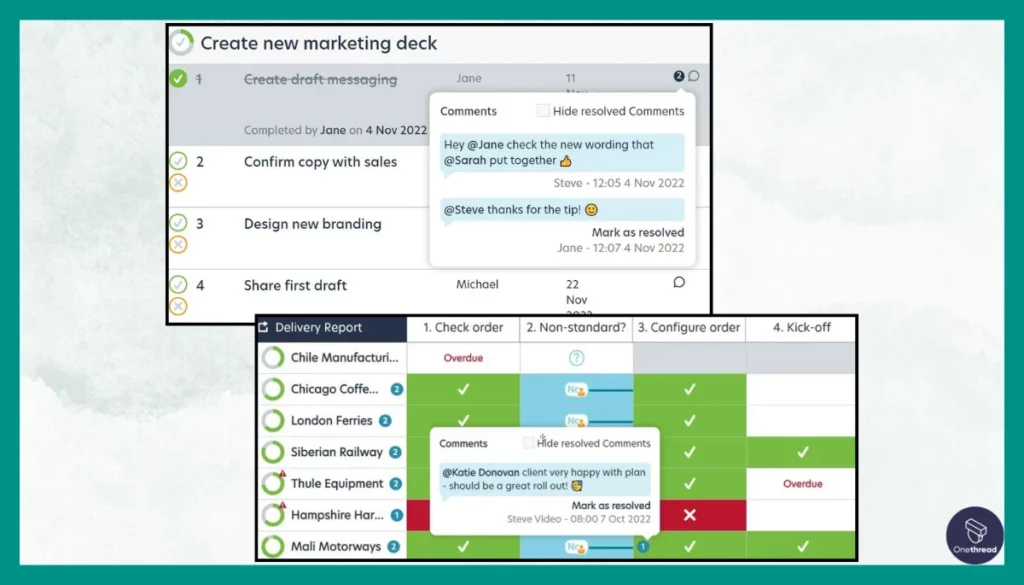
Task: Toggle Hide resolved Comments in Delivery Report popup
Action: tap(528, 443)
